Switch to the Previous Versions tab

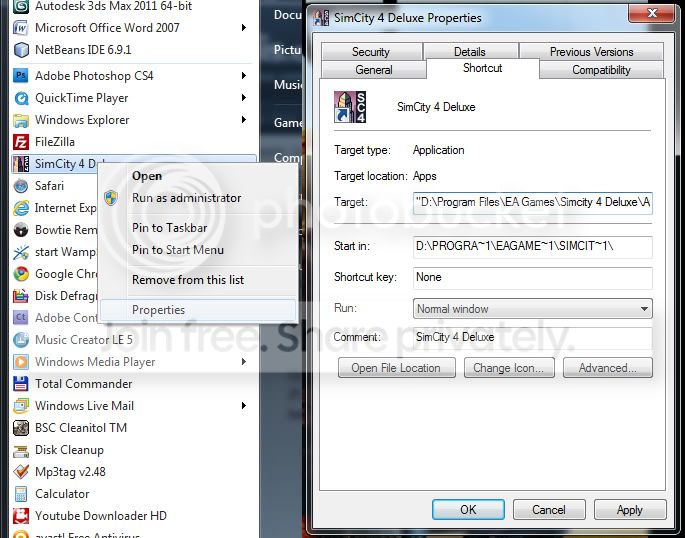pyautogui.click(x=592, y=52)
